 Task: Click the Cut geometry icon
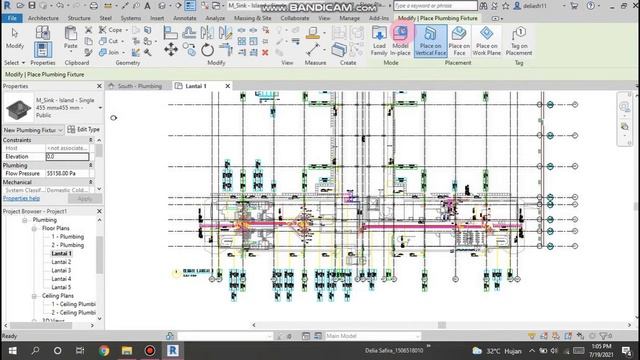tap(103, 41)
